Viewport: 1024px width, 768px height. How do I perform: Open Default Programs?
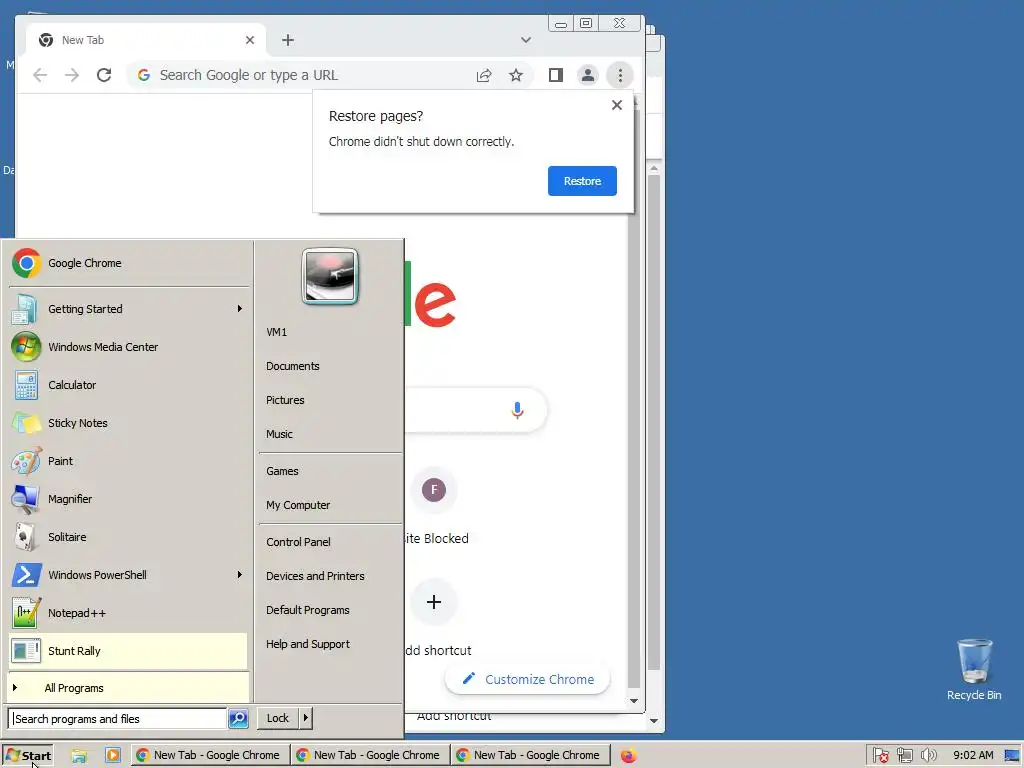(x=330, y=610)
